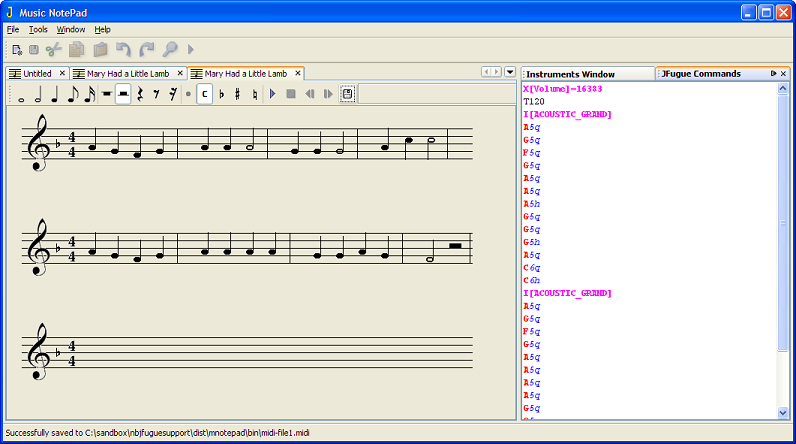Click the empty field in note toolbar
The width and height of the screenshot is (796, 444).
437,94
